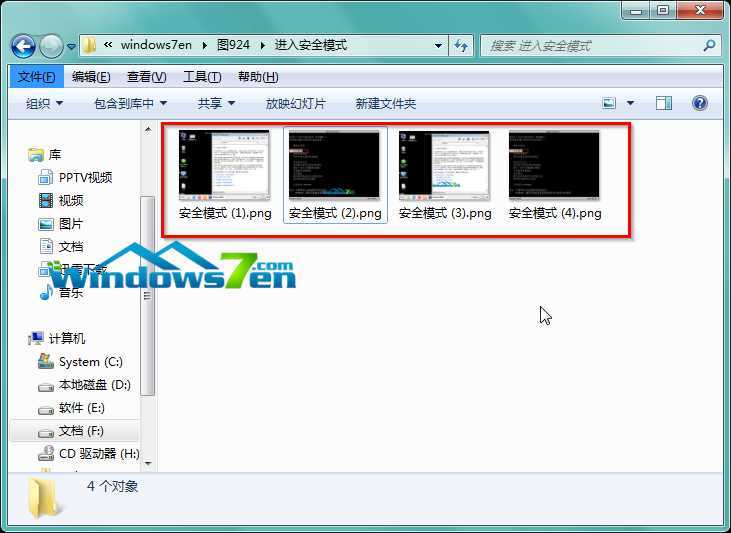Maximize the Explorer window
This screenshot has height=533, width=731.
[663, 10]
